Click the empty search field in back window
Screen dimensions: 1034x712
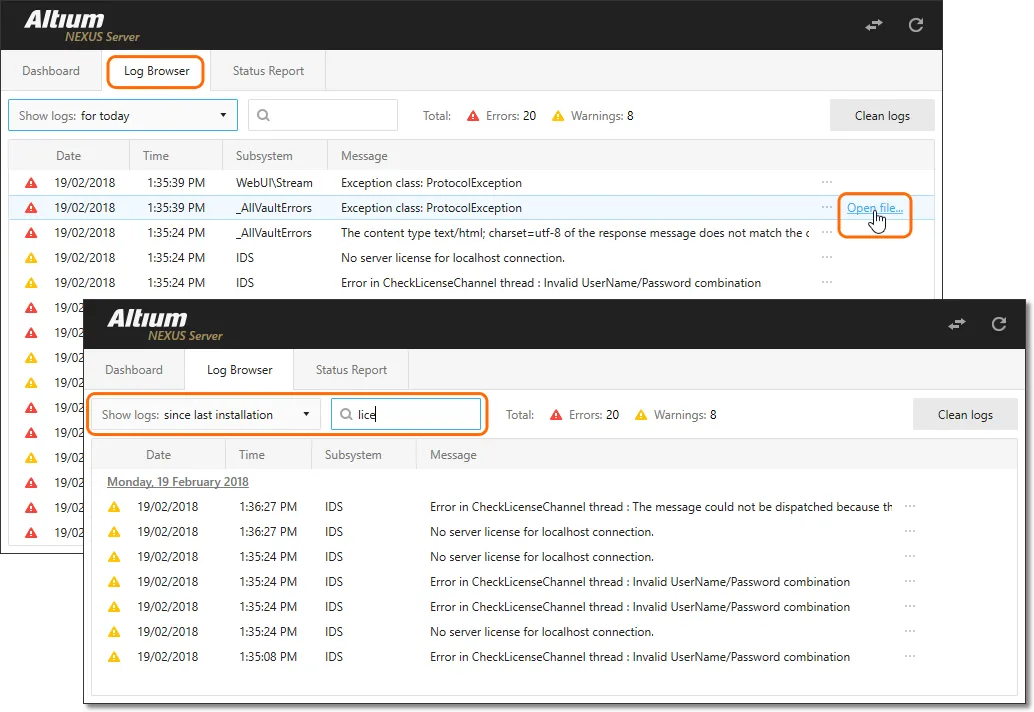[x=330, y=116]
